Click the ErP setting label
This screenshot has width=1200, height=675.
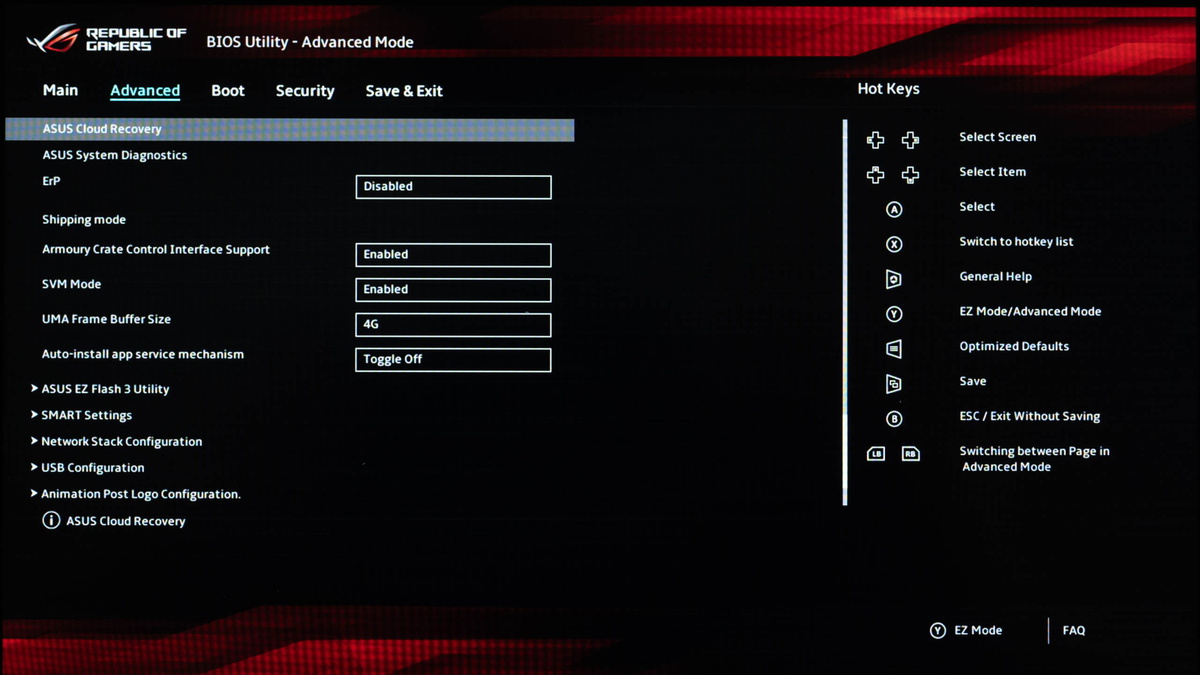[51, 181]
